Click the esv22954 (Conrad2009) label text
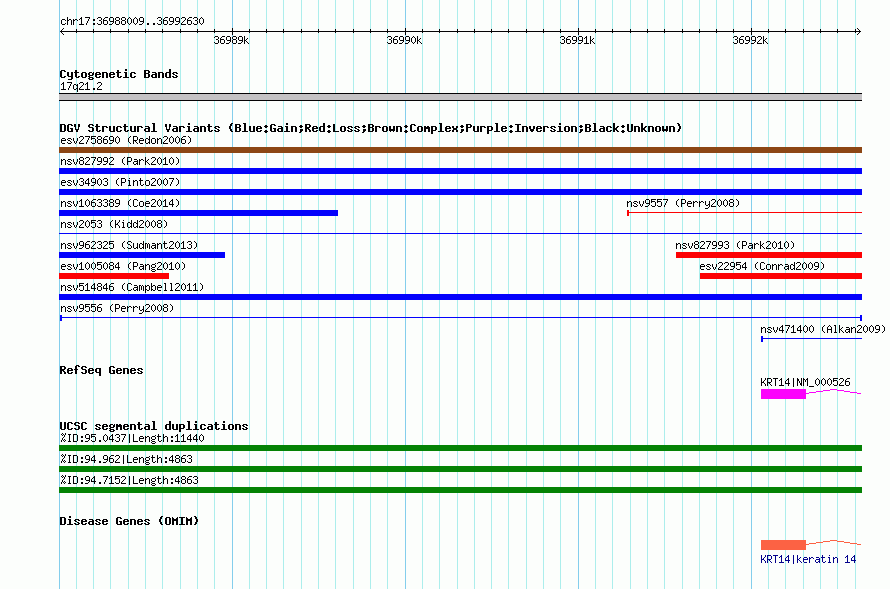The height and width of the screenshot is (589, 890). click(762, 266)
